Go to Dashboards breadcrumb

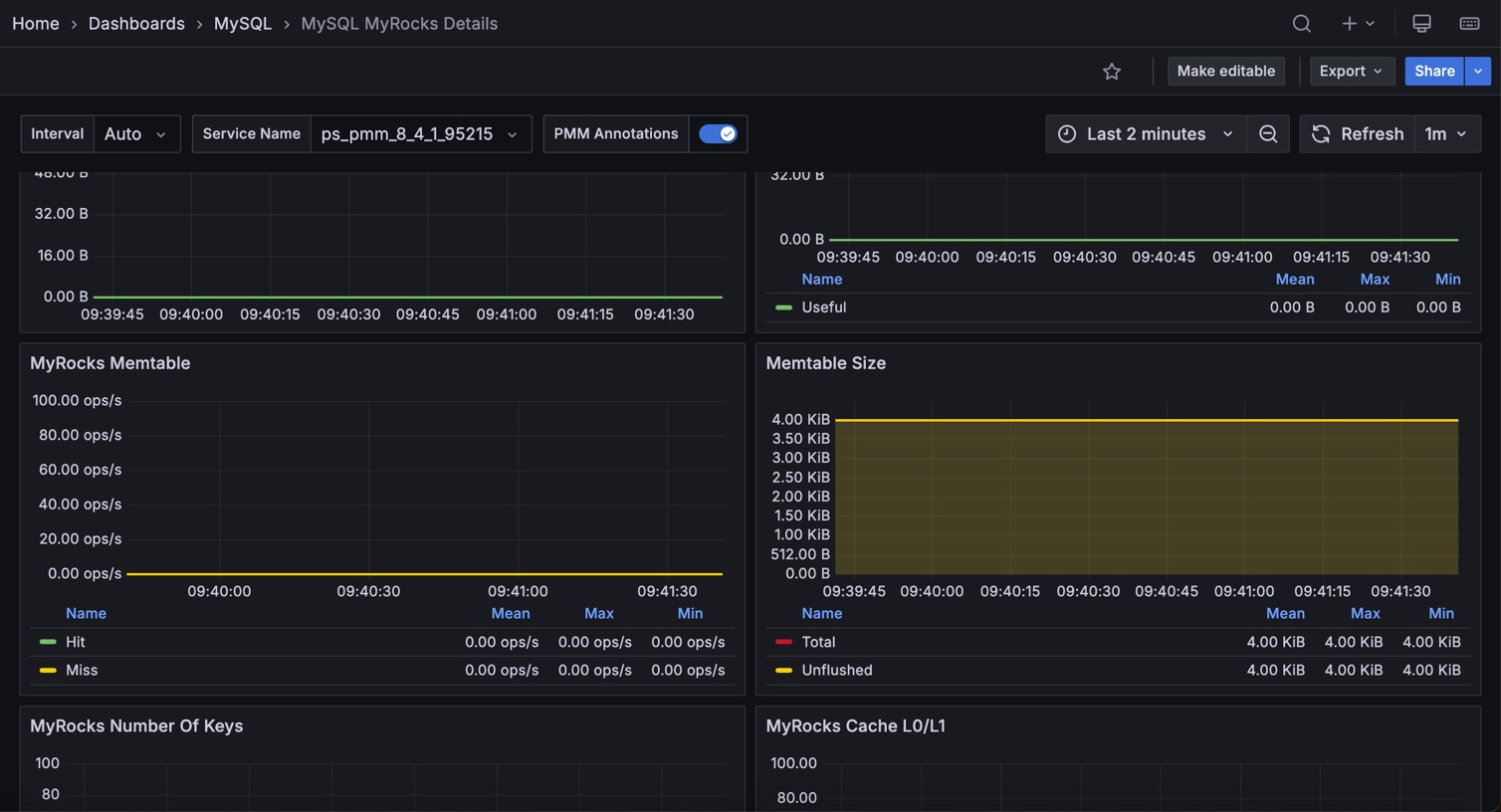click(x=136, y=24)
